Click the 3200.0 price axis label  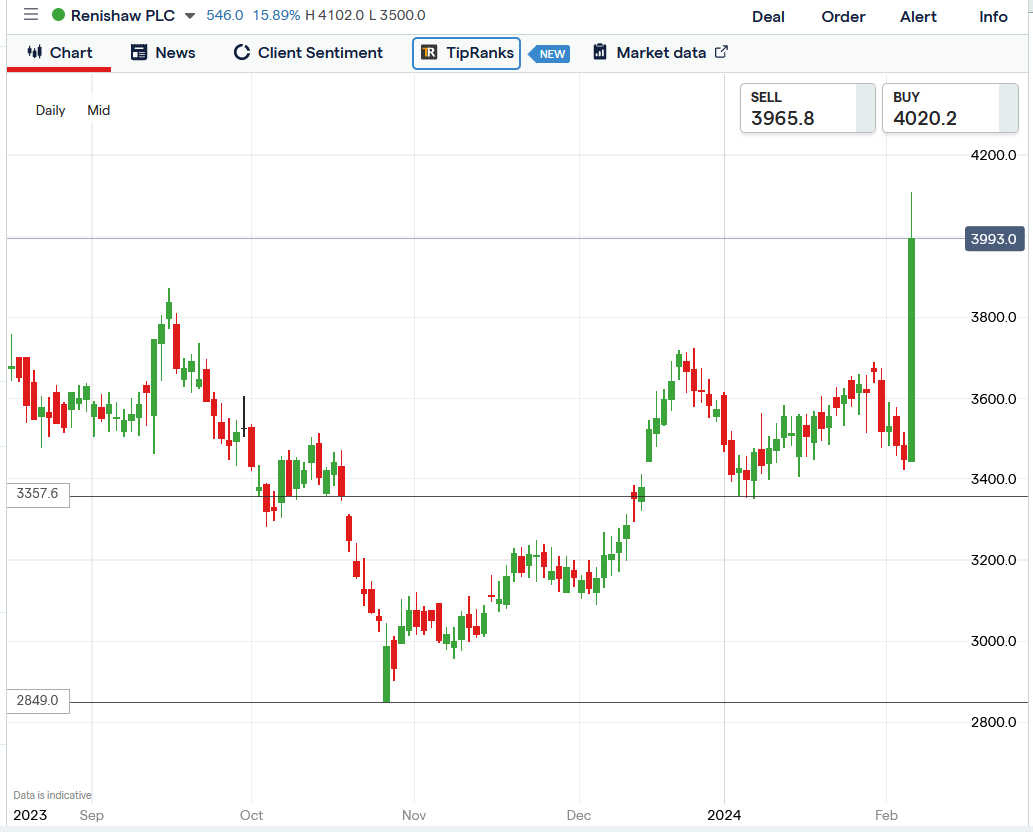tap(993, 561)
